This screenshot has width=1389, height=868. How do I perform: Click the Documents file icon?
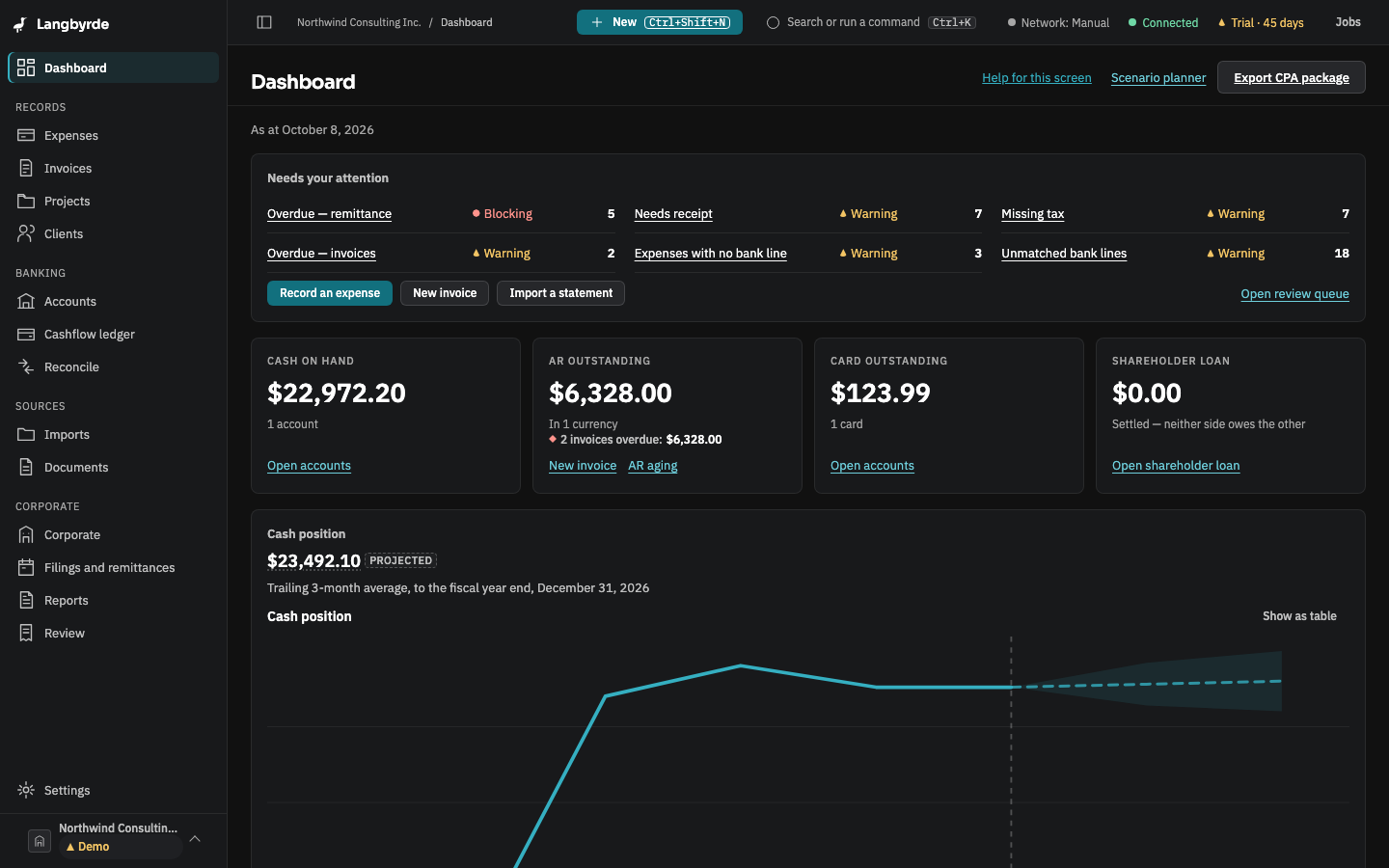[26, 467]
